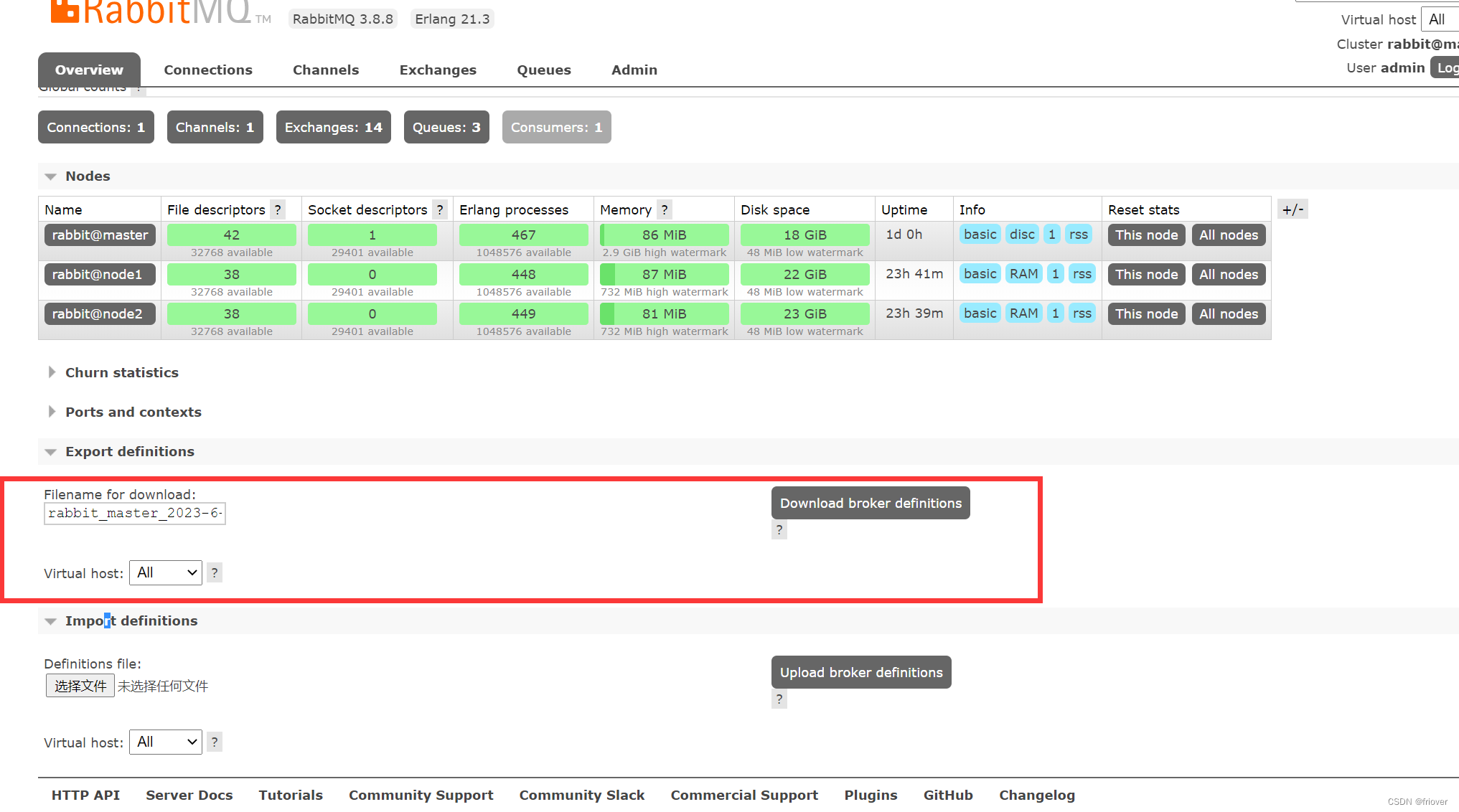Click the Filename for download input field
Screen dimensions: 1459x812
(x=135, y=513)
